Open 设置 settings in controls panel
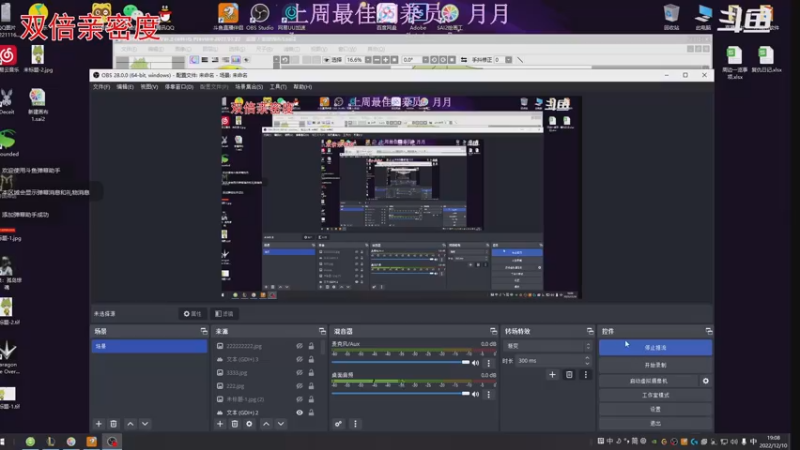This screenshot has width=800, height=450. tap(655, 409)
